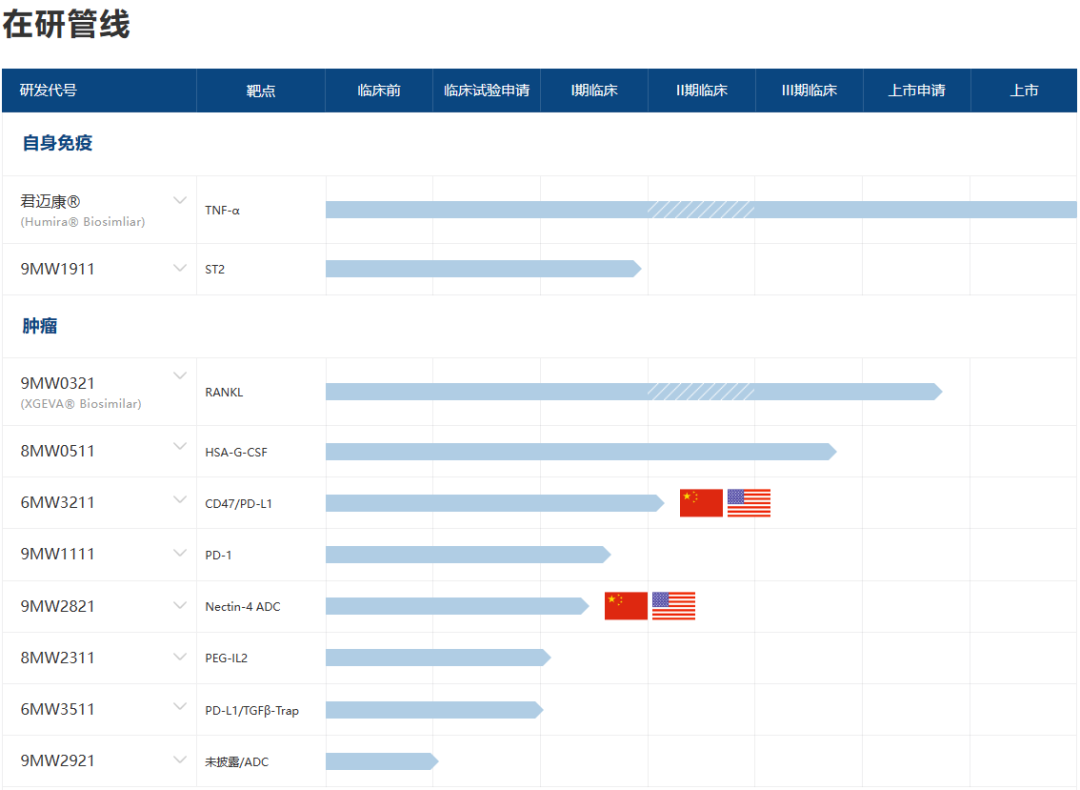Select the 自身免疫 category heading
Image resolution: width=1080 pixels, height=790 pixels.
pyautogui.click(x=57, y=143)
